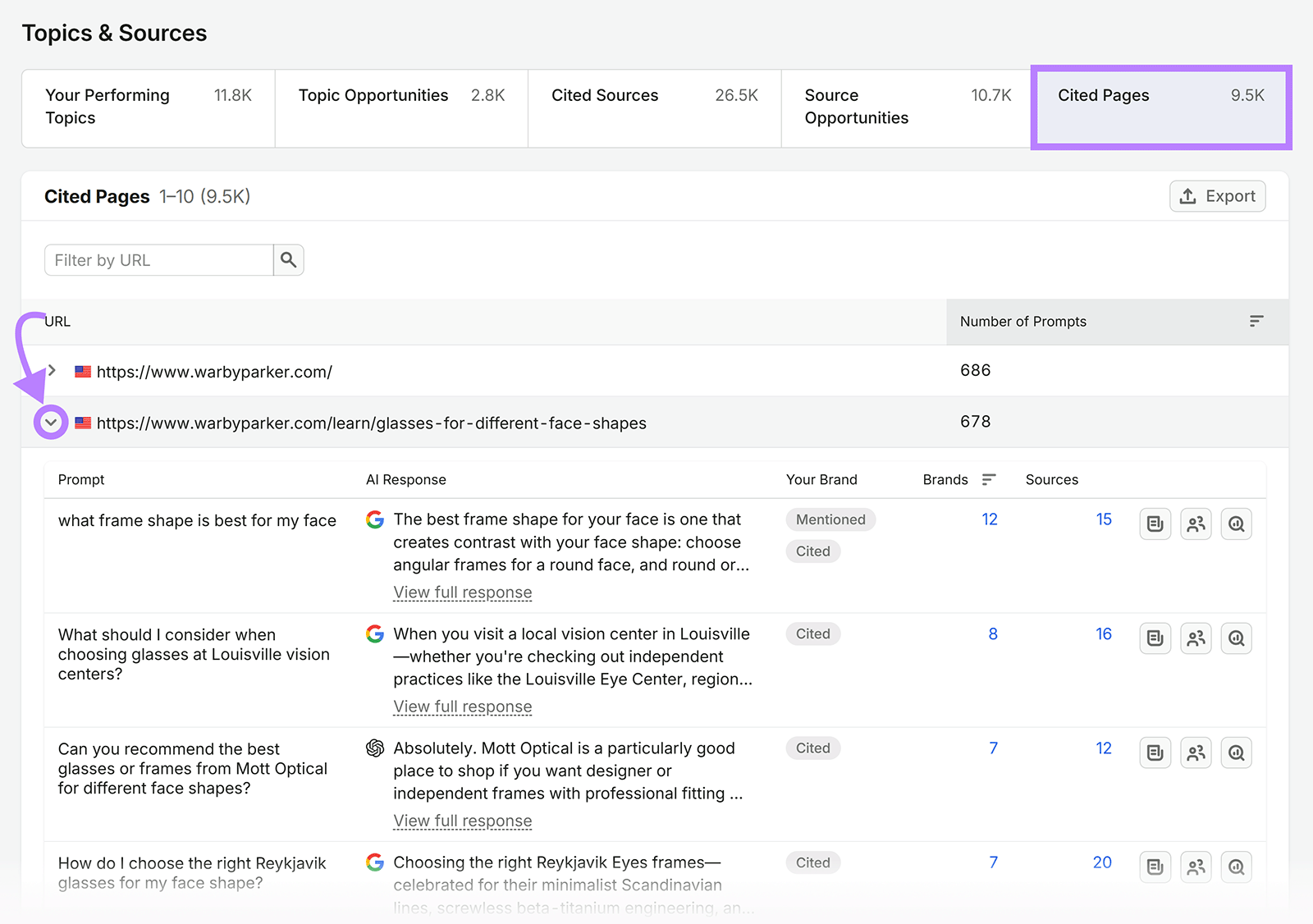This screenshot has width=1313, height=924.
Task: Open sources magnifier icon for Louisville row
Action: [1237, 638]
